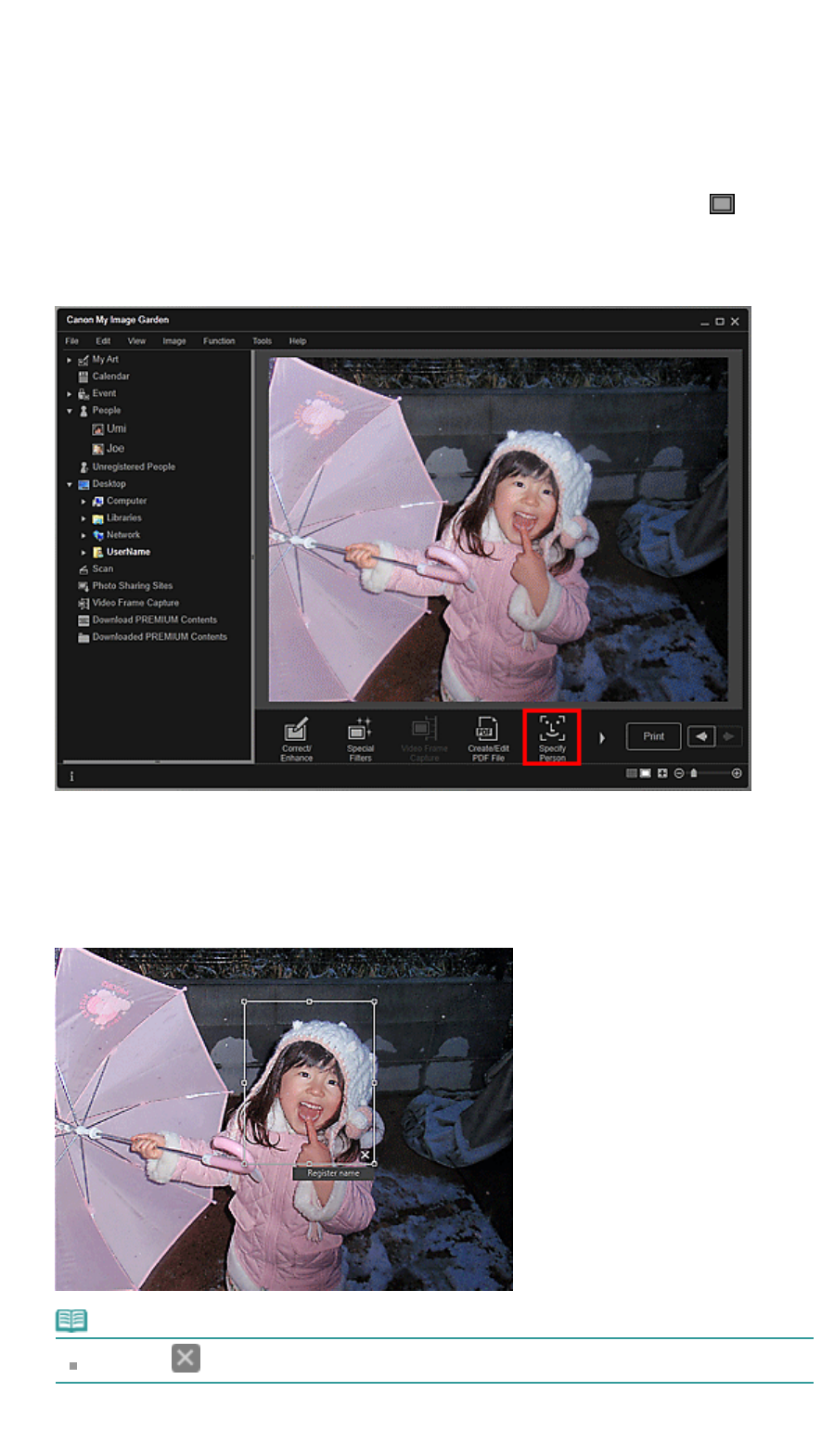Select Desktop in the sidebar
This screenshot has height=1456, width=834.
pyautogui.click(x=102, y=484)
